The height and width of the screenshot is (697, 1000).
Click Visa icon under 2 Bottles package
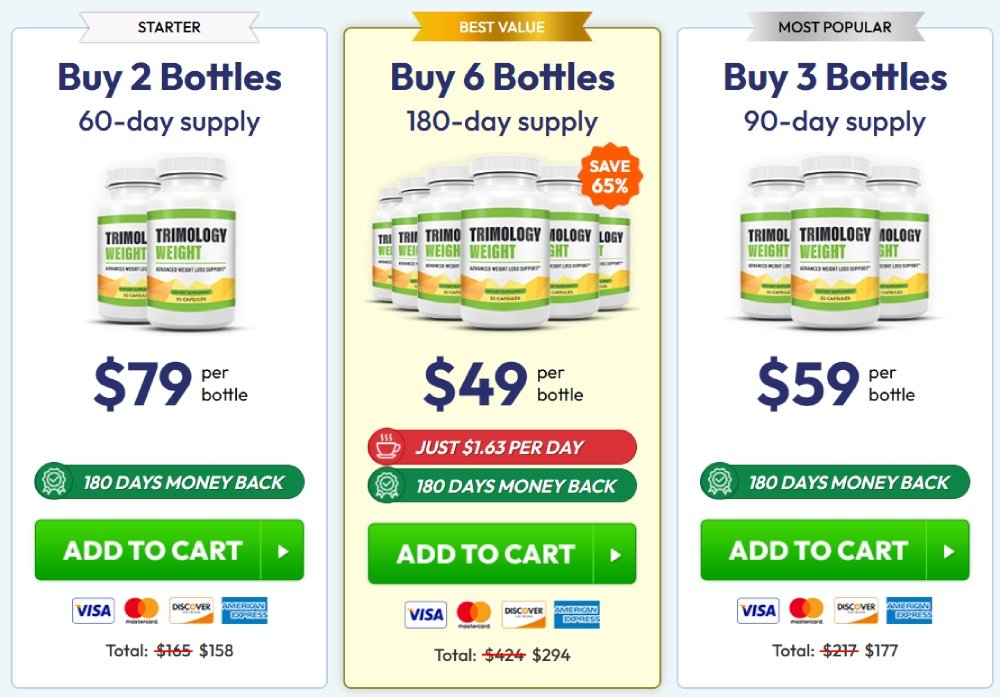[93, 610]
